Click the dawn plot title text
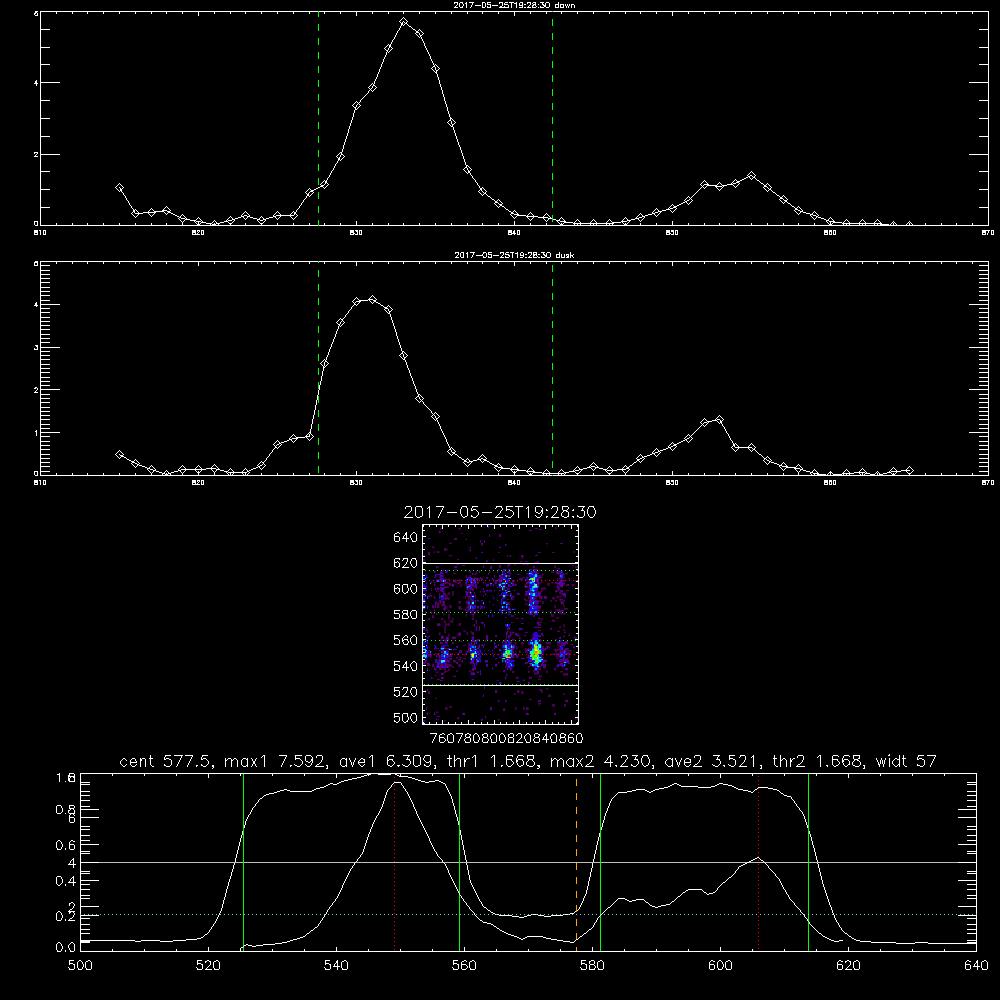 tap(514, 5)
